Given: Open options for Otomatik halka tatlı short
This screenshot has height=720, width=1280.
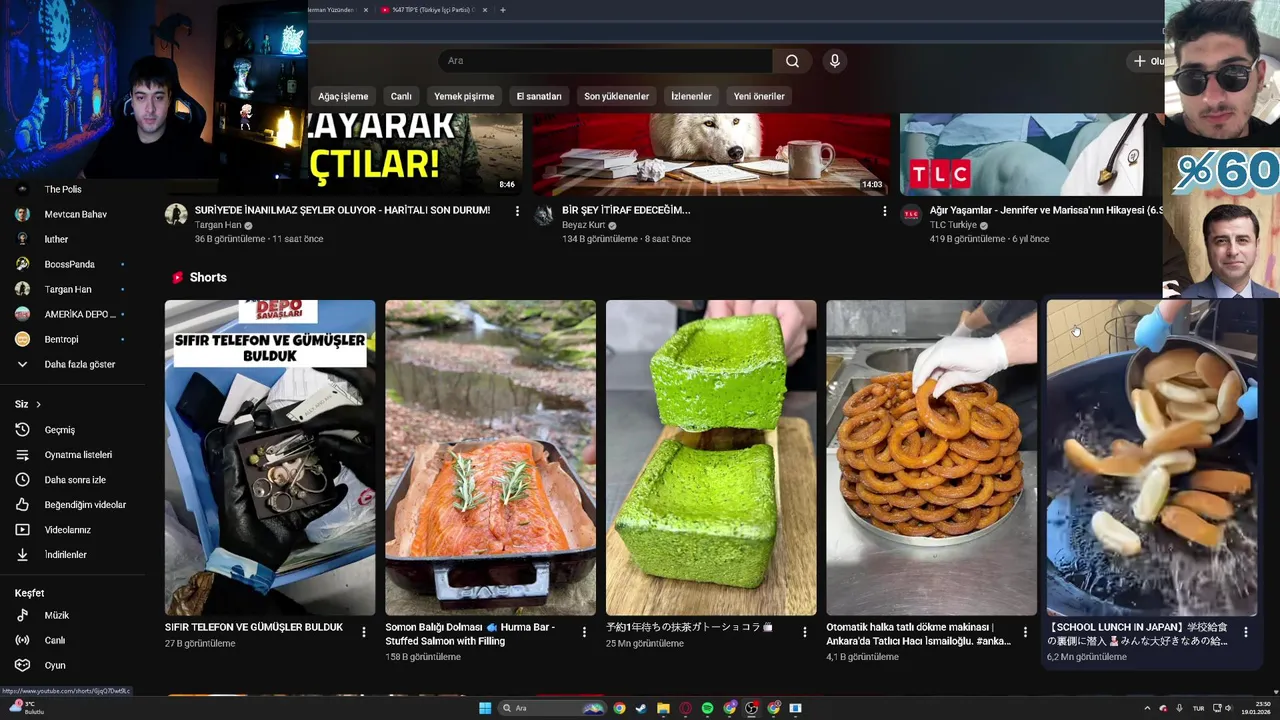Looking at the screenshot, I should point(1025,632).
